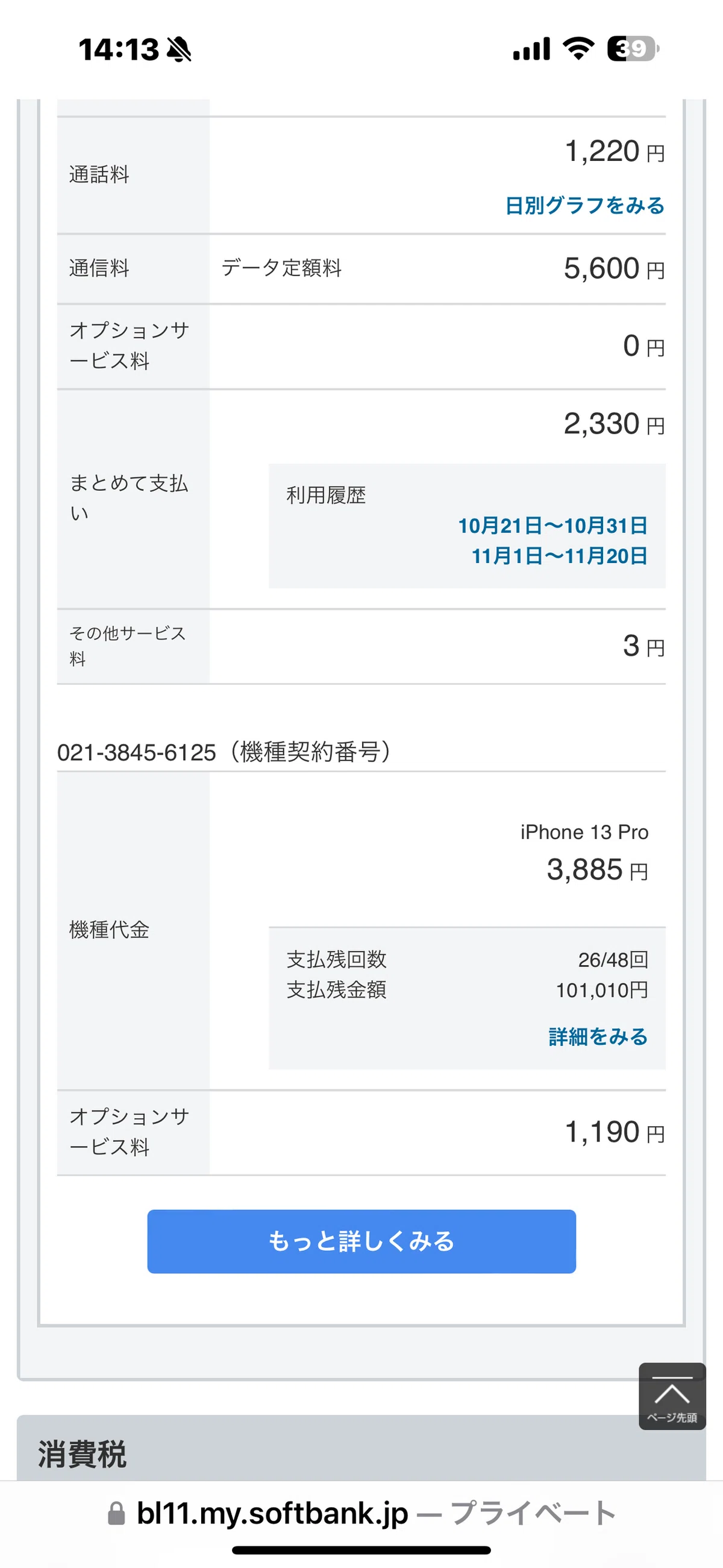Select the 通話料 1,220円 amount
Screen dimensions: 723x1568
pyautogui.click(x=615, y=151)
